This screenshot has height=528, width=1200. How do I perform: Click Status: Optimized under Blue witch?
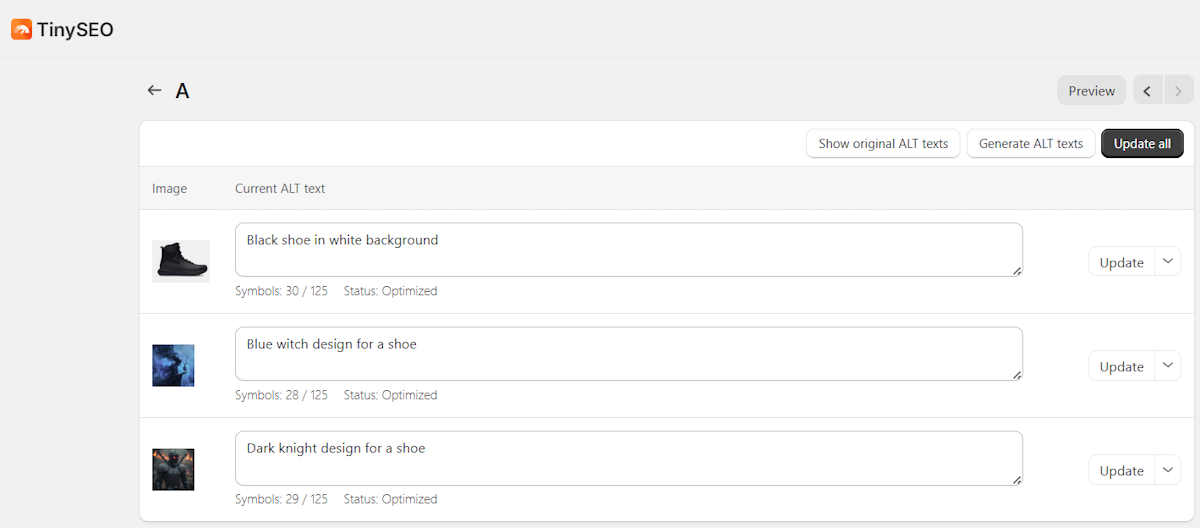click(390, 395)
